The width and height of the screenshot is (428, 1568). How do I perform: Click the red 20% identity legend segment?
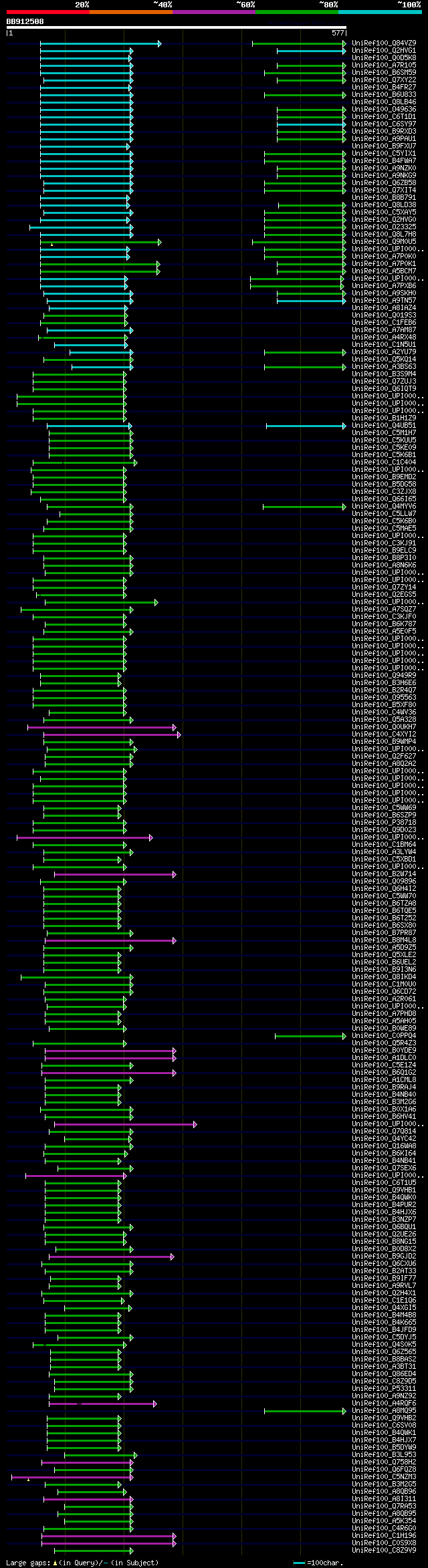(x=47, y=12)
